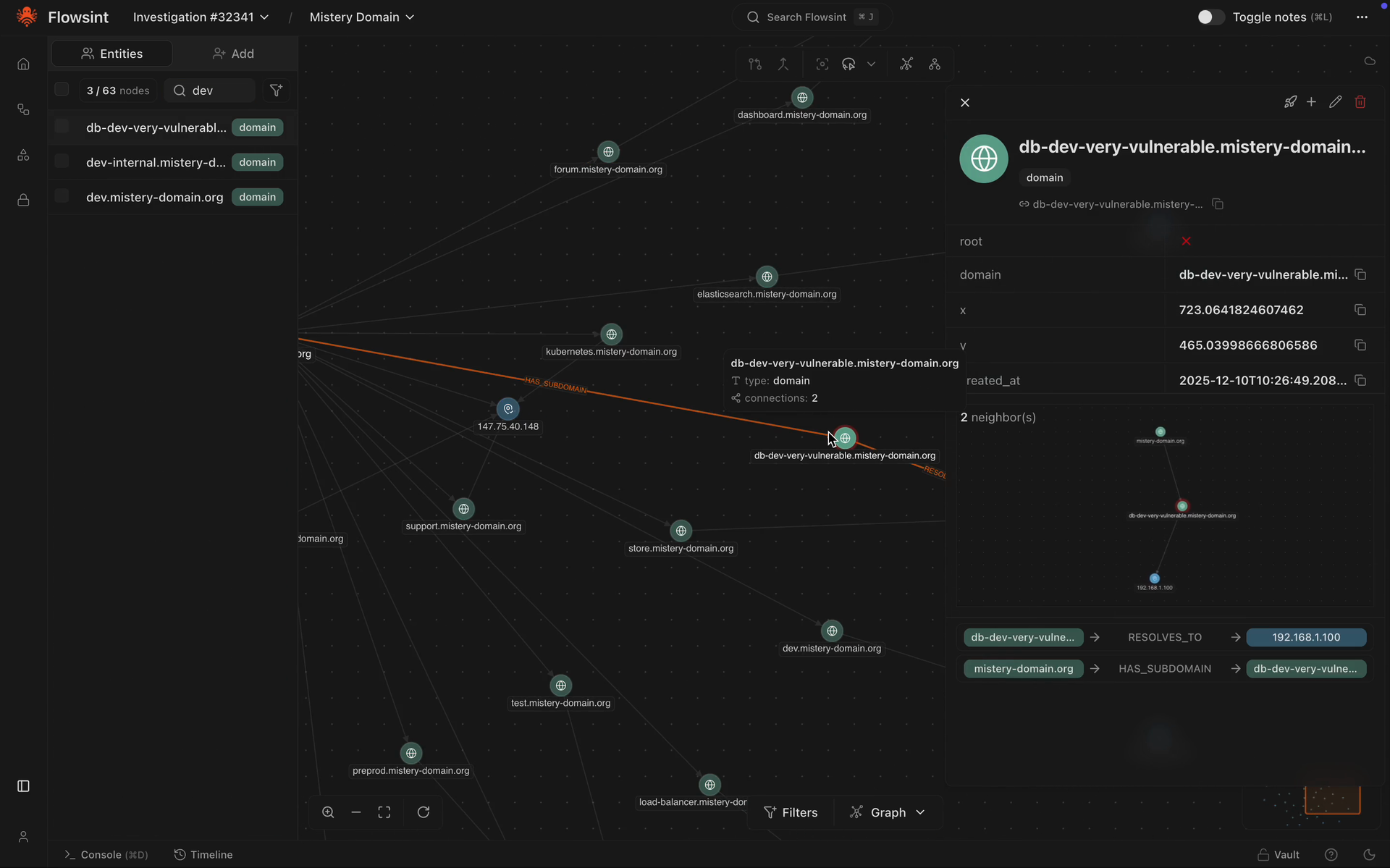1390x868 pixels.
Task: Select the 147.75.40.148 IP node
Action: click(x=508, y=409)
